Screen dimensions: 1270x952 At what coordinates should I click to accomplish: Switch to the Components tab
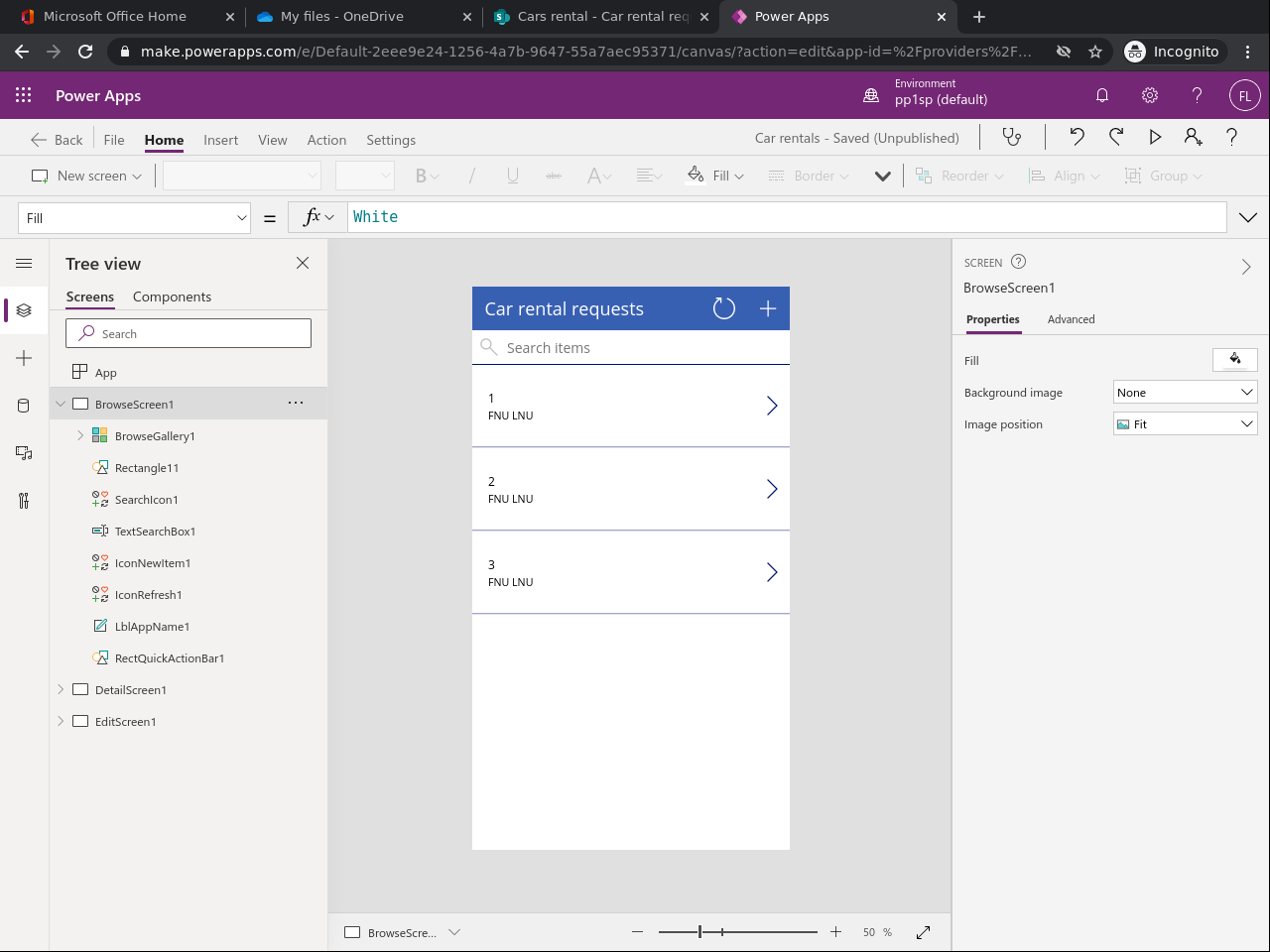(172, 297)
